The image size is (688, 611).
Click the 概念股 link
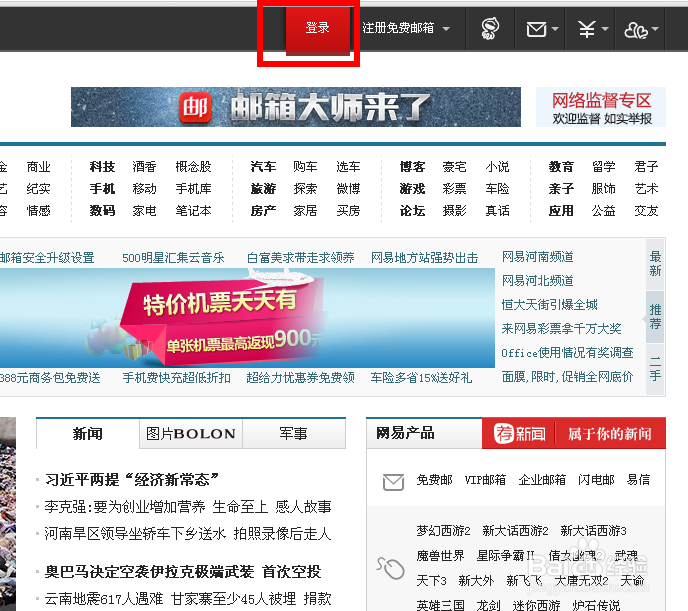[x=194, y=167]
